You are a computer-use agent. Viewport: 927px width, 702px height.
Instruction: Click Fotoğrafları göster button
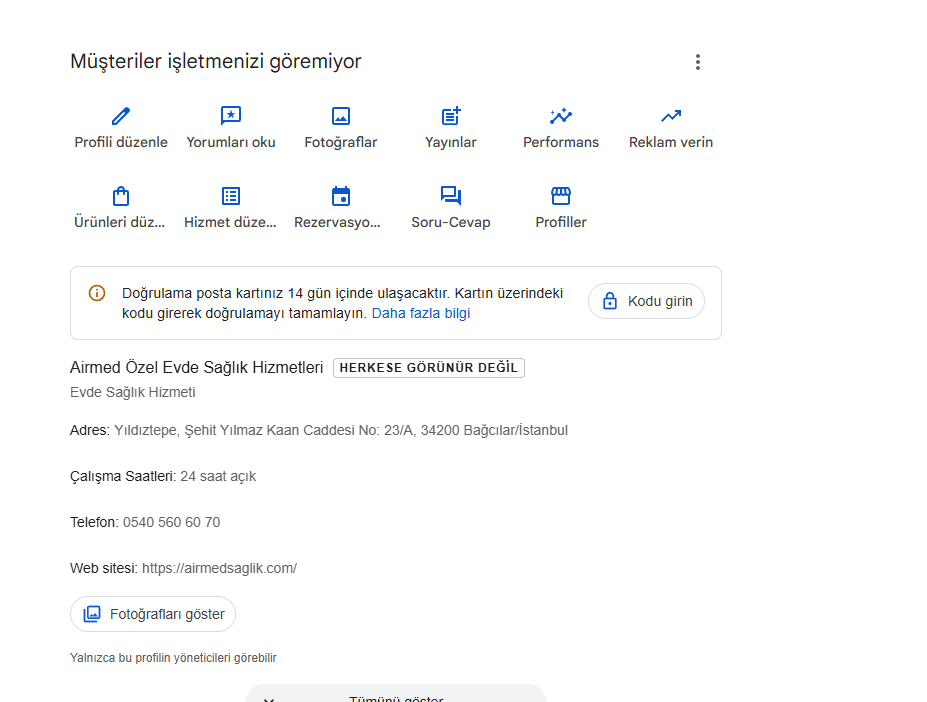153,614
